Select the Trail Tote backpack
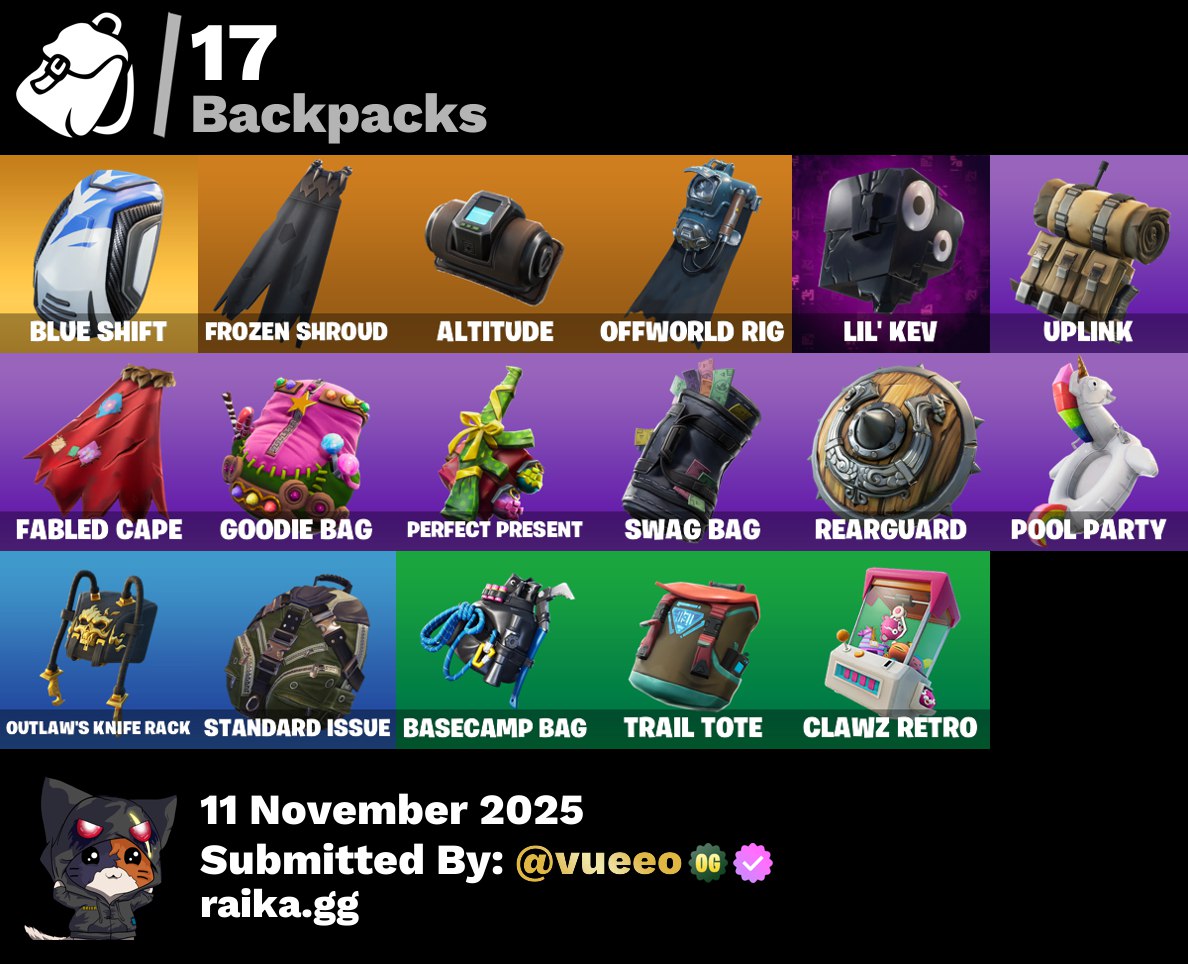The height and width of the screenshot is (964, 1188). (692, 650)
